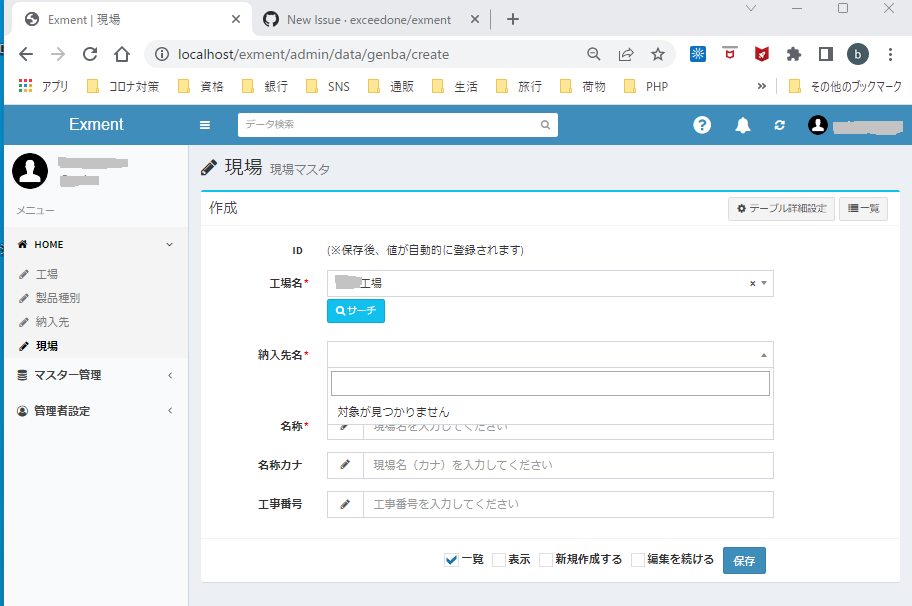Click inside the 納入先名 search box
912x606 pixels.
[550, 383]
